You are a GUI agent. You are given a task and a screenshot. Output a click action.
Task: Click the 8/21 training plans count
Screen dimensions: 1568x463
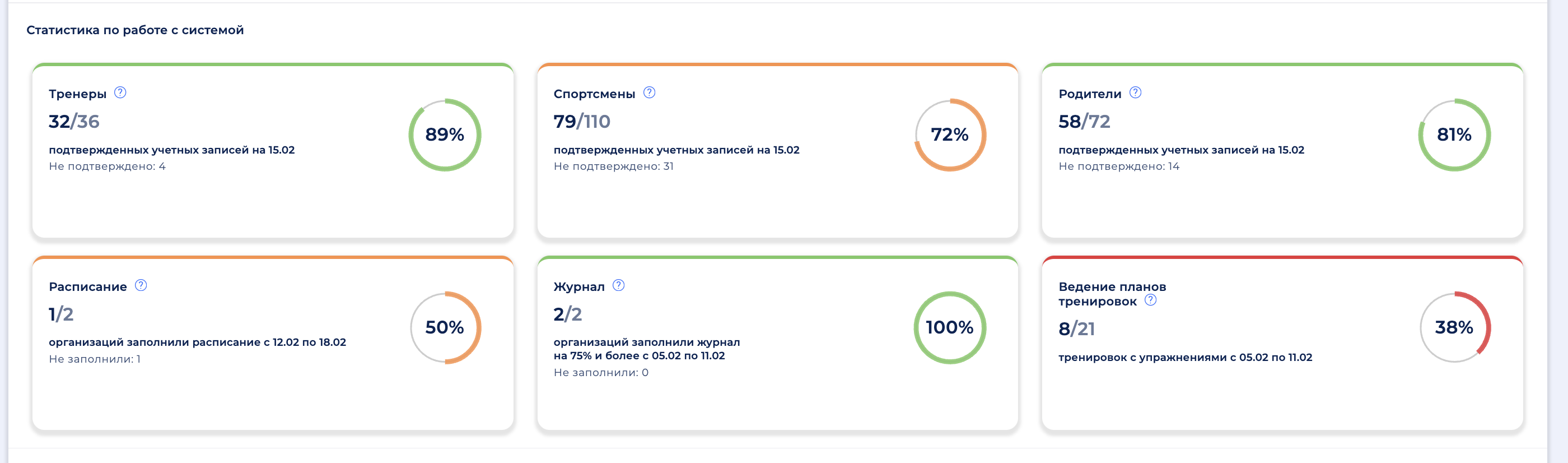pos(1076,328)
